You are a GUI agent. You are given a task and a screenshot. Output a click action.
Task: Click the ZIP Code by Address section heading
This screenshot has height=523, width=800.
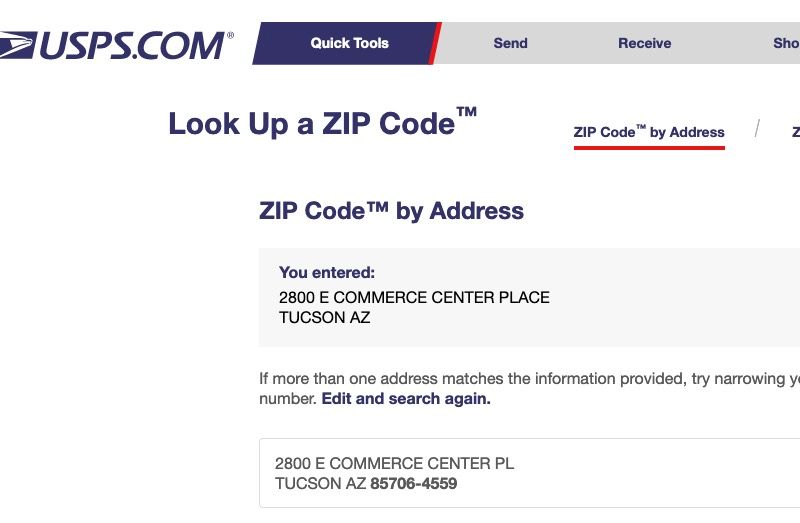tap(391, 211)
